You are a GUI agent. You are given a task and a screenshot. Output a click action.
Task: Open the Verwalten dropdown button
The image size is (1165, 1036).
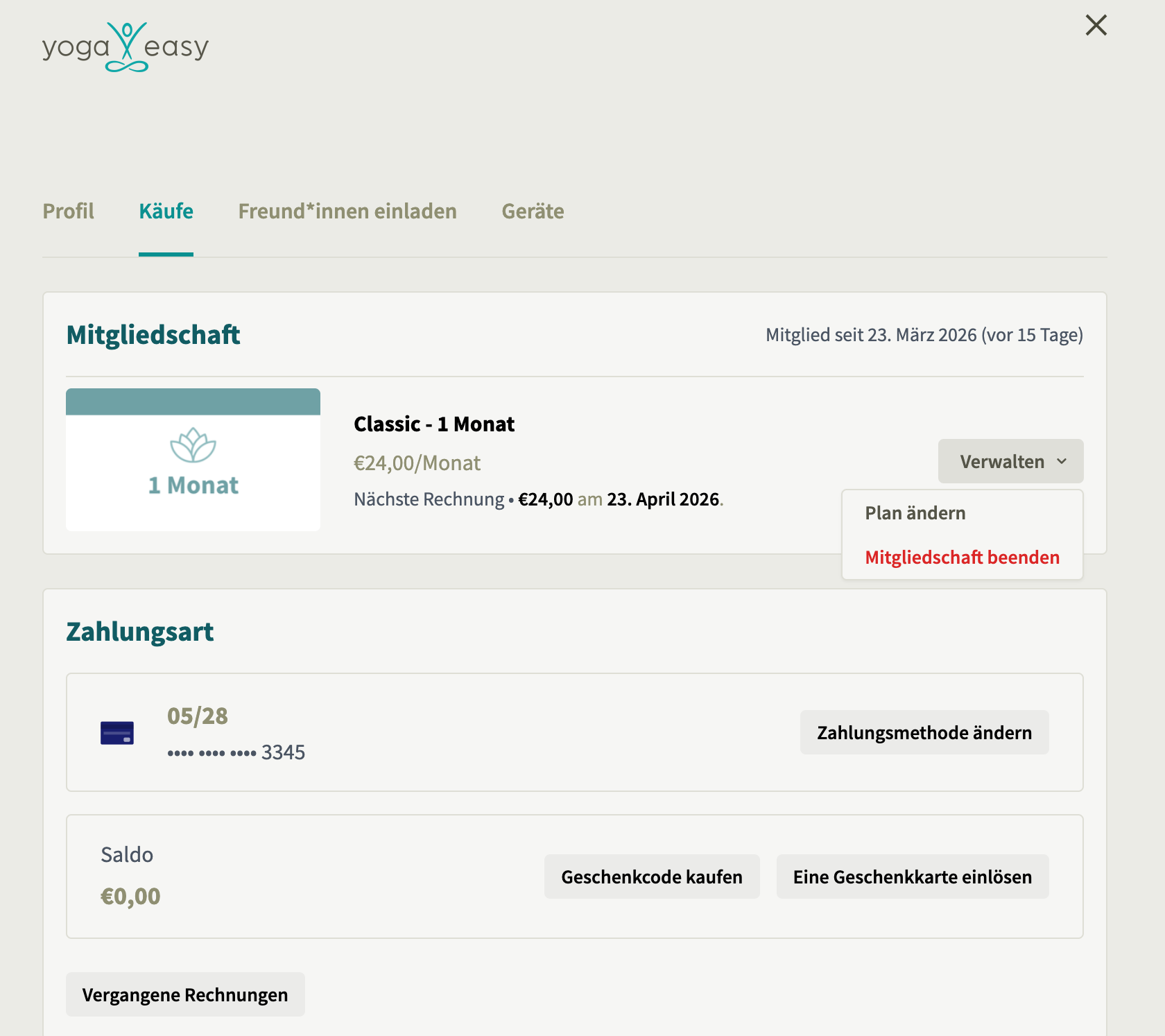[1010, 461]
